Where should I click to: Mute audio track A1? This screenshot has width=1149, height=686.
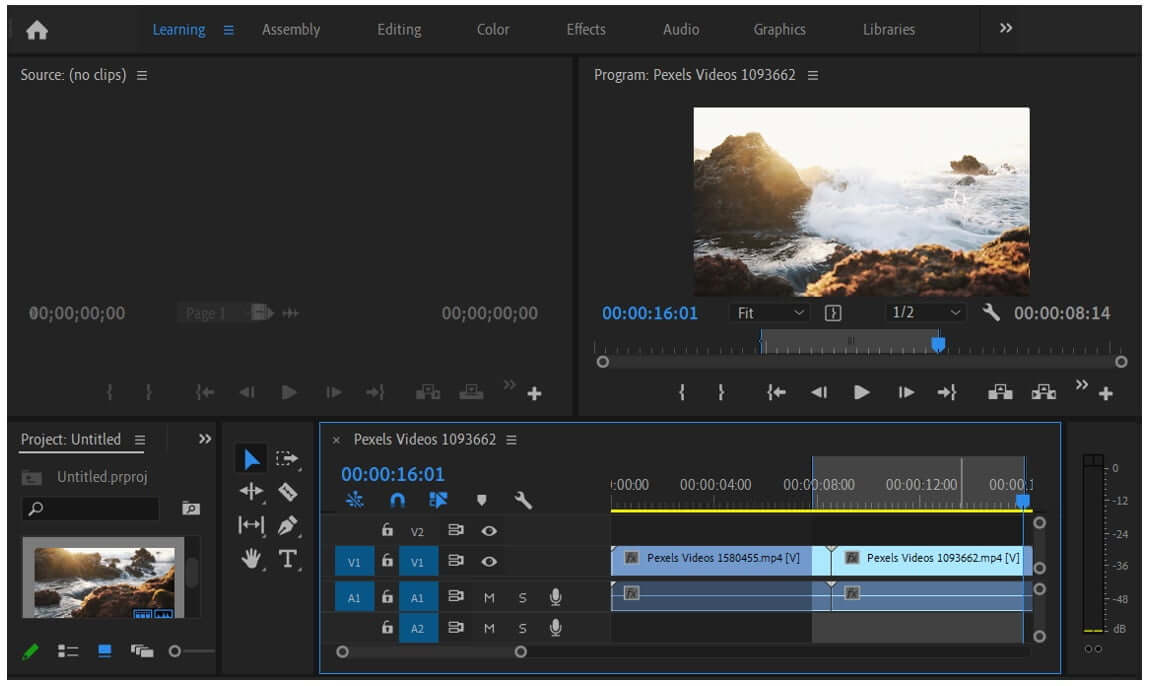click(x=489, y=597)
